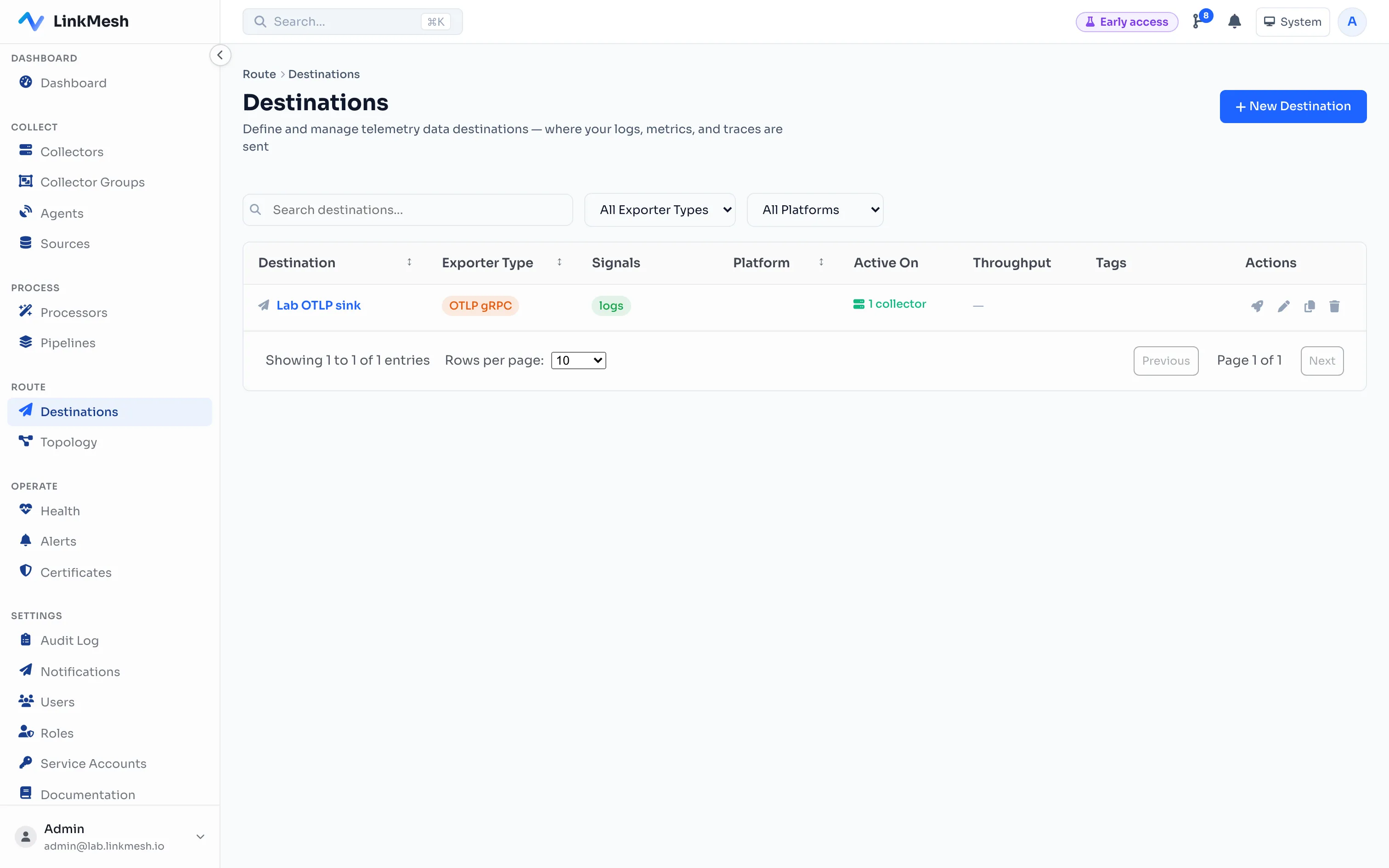Image resolution: width=1389 pixels, height=868 pixels.
Task: Click the Notifications paper-plane icon
Action: point(26,671)
